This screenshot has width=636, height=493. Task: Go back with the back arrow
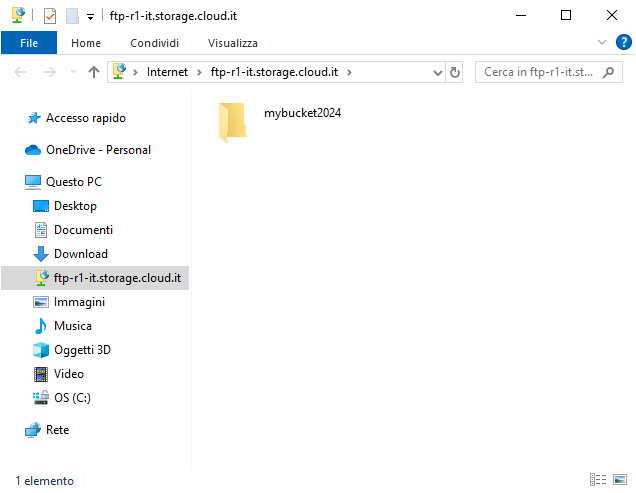click(20, 72)
